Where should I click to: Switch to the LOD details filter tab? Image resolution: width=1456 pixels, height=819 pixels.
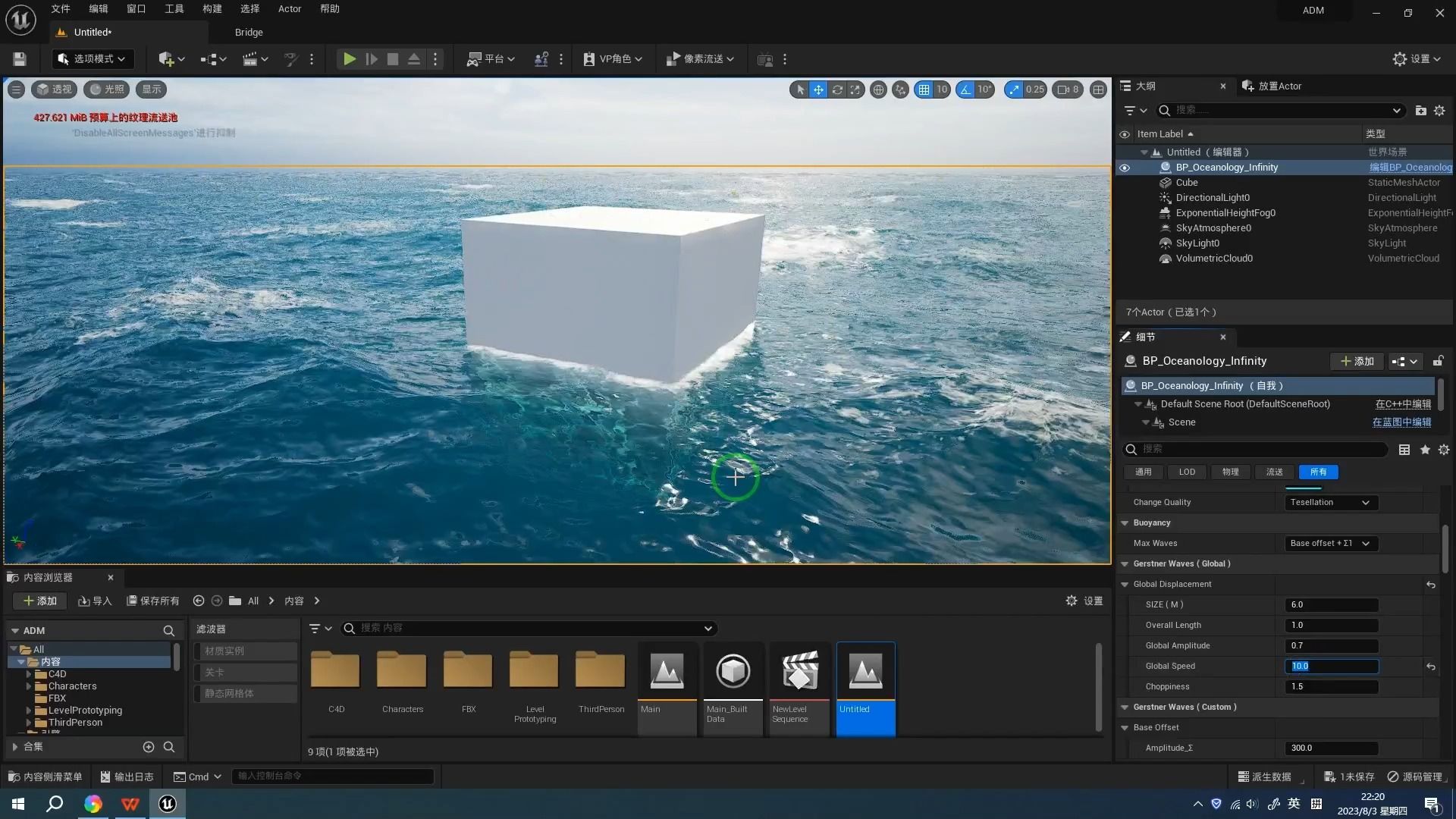click(x=1187, y=472)
